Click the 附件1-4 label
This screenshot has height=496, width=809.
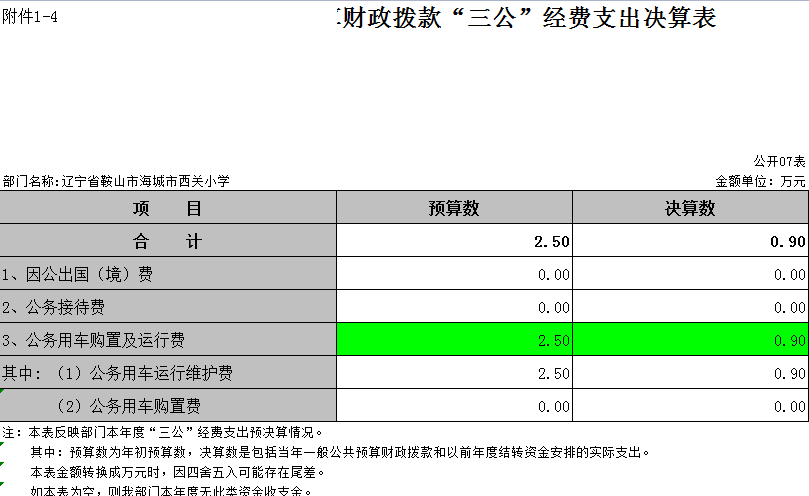click(x=30, y=17)
